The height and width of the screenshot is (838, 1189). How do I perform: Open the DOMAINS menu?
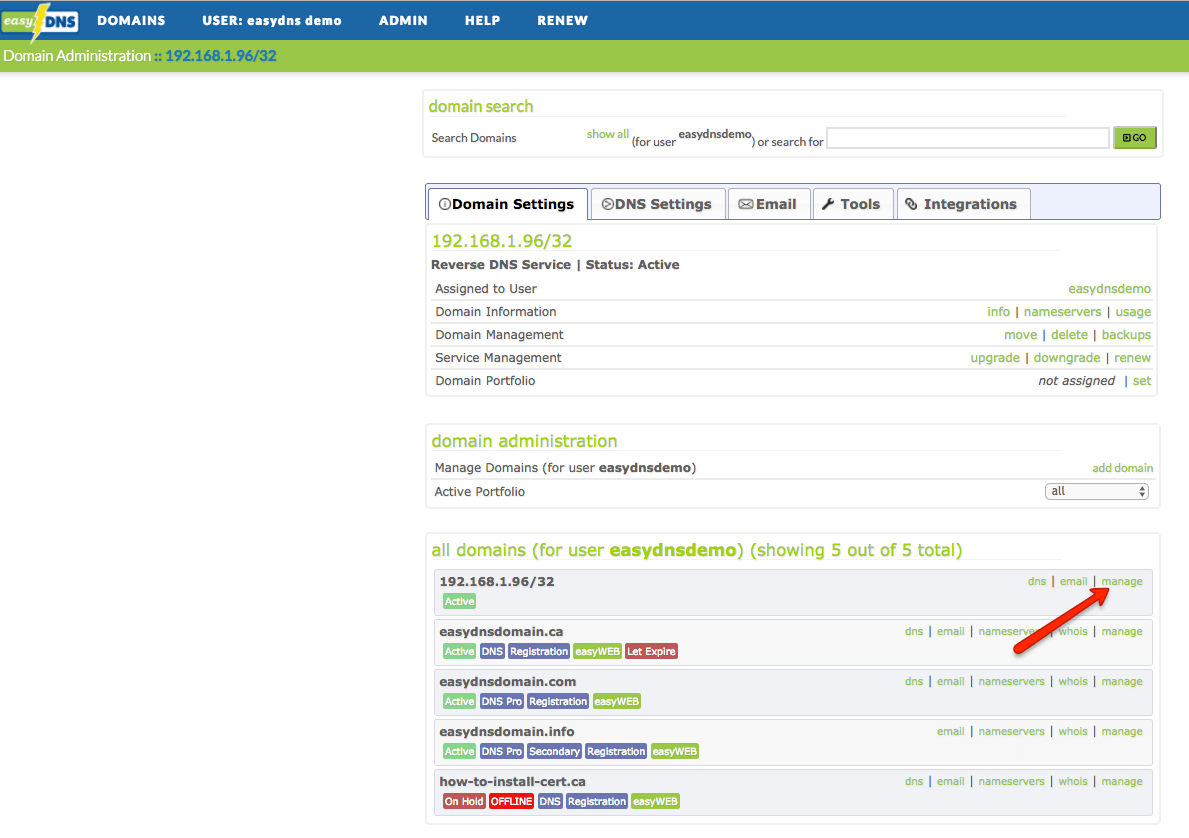point(131,20)
